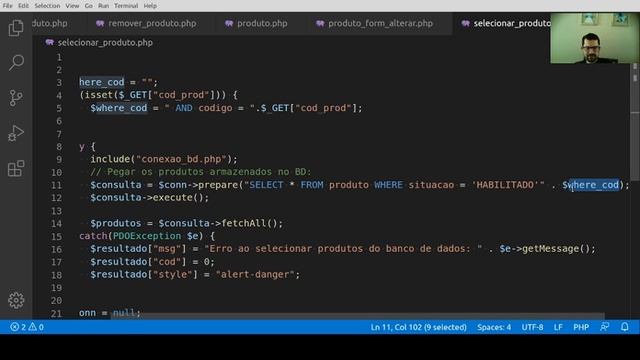The height and width of the screenshot is (360, 640).
Task: Open the Source Control icon
Action: point(16,98)
